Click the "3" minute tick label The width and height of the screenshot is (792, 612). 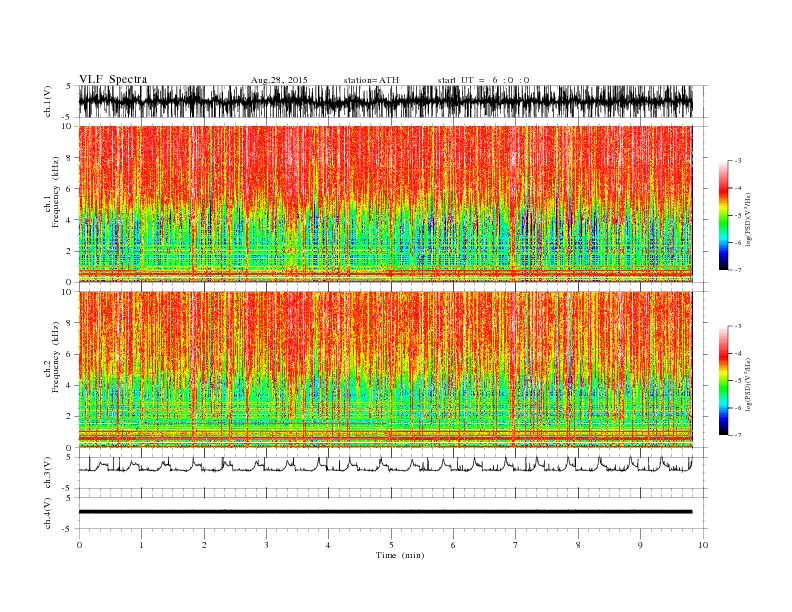click(266, 545)
